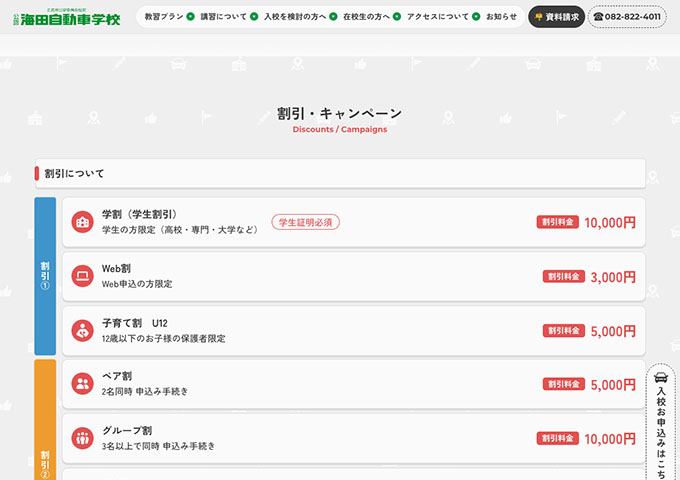The image size is (680, 480).
Task: Open the 教習プラン menu
Action: click(x=164, y=16)
